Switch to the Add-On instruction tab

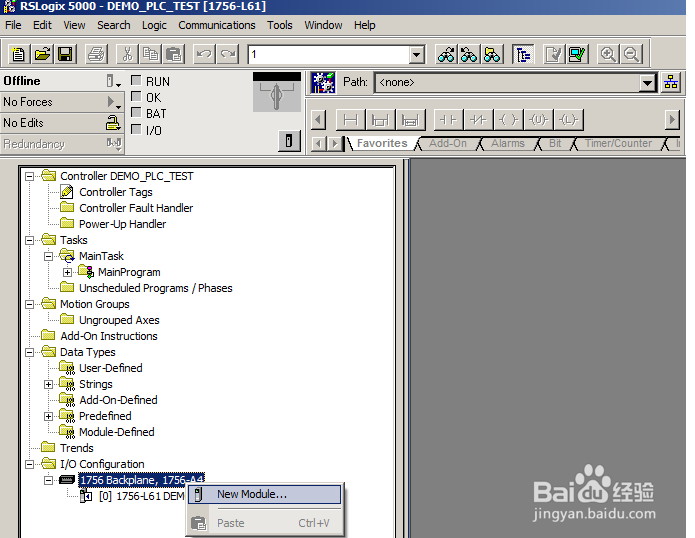click(448, 144)
